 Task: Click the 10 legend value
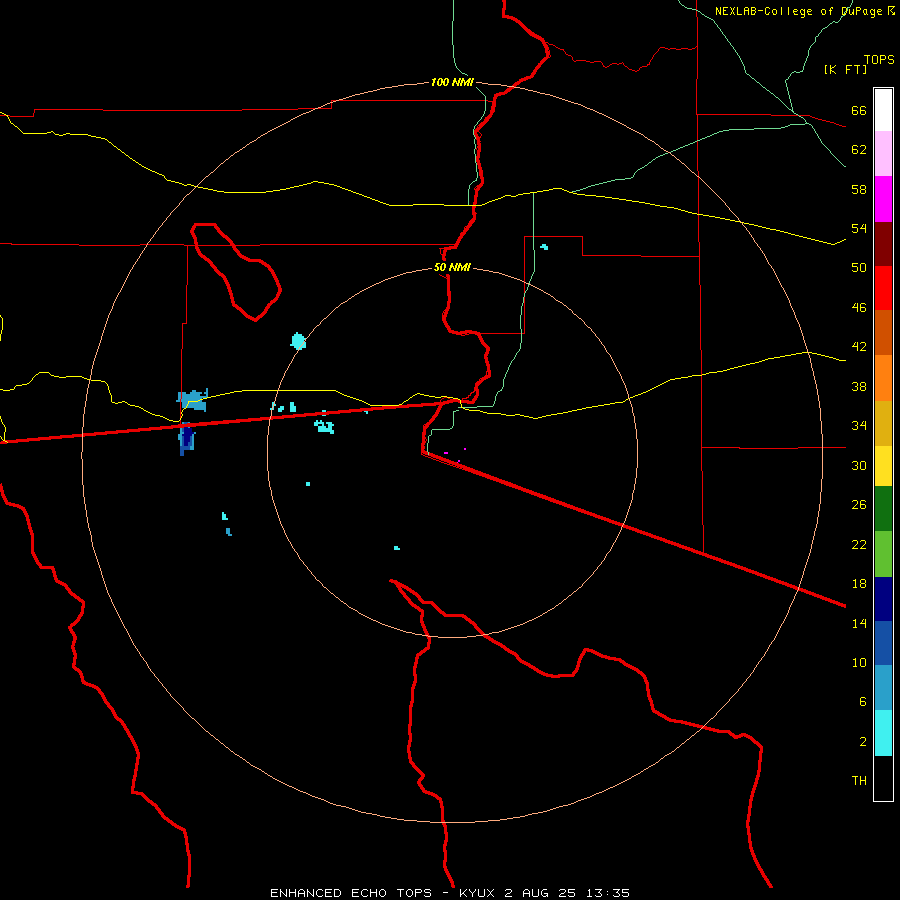(x=859, y=662)
